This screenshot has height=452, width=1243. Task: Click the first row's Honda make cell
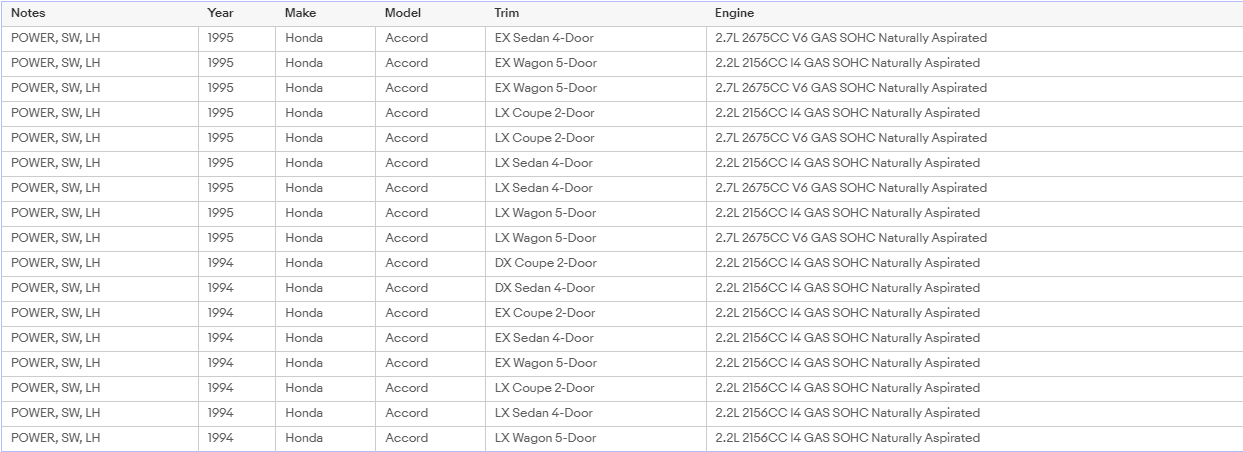[326, 38]
